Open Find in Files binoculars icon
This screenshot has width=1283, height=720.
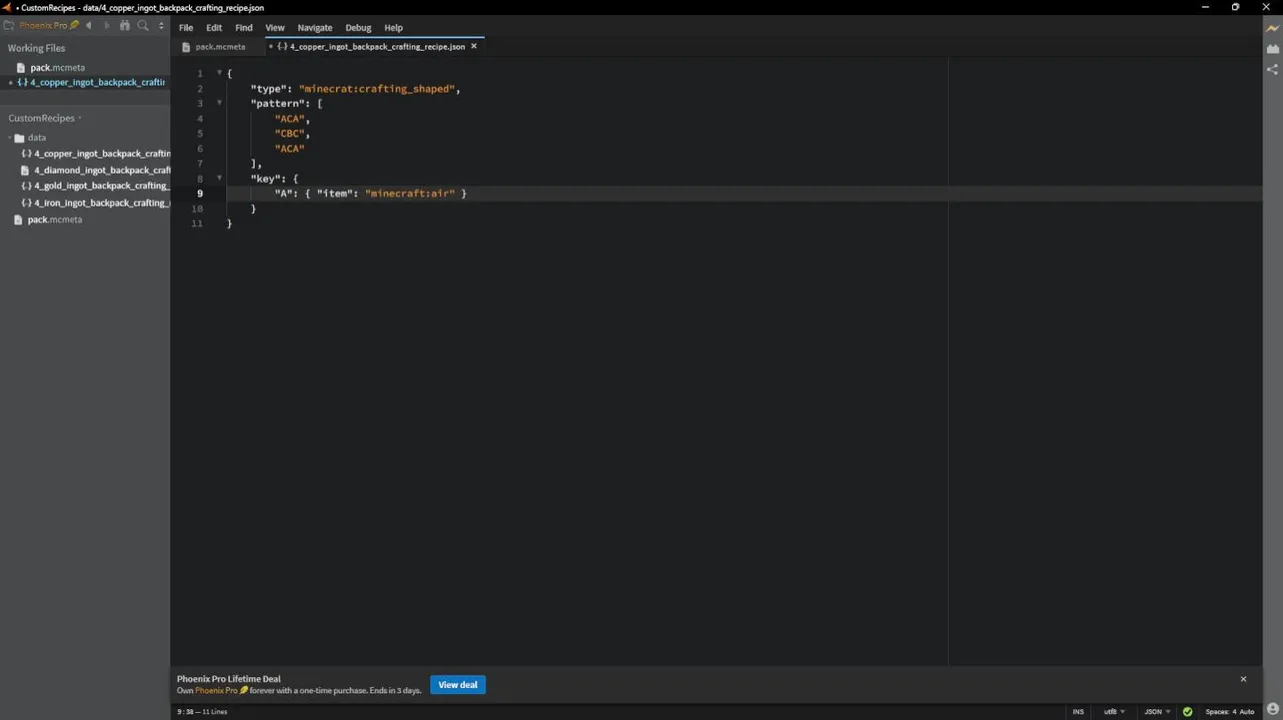(x=125, y=26)
